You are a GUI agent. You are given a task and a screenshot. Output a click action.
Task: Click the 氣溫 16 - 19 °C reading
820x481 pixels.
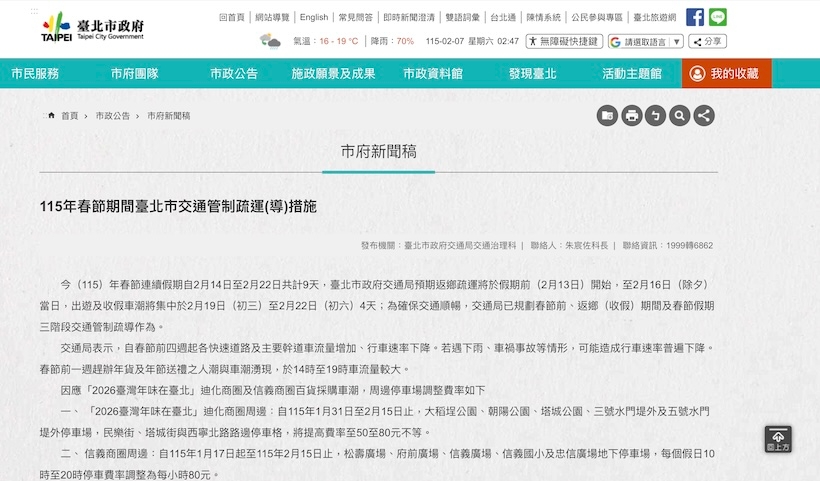click(x=325, y=41)
